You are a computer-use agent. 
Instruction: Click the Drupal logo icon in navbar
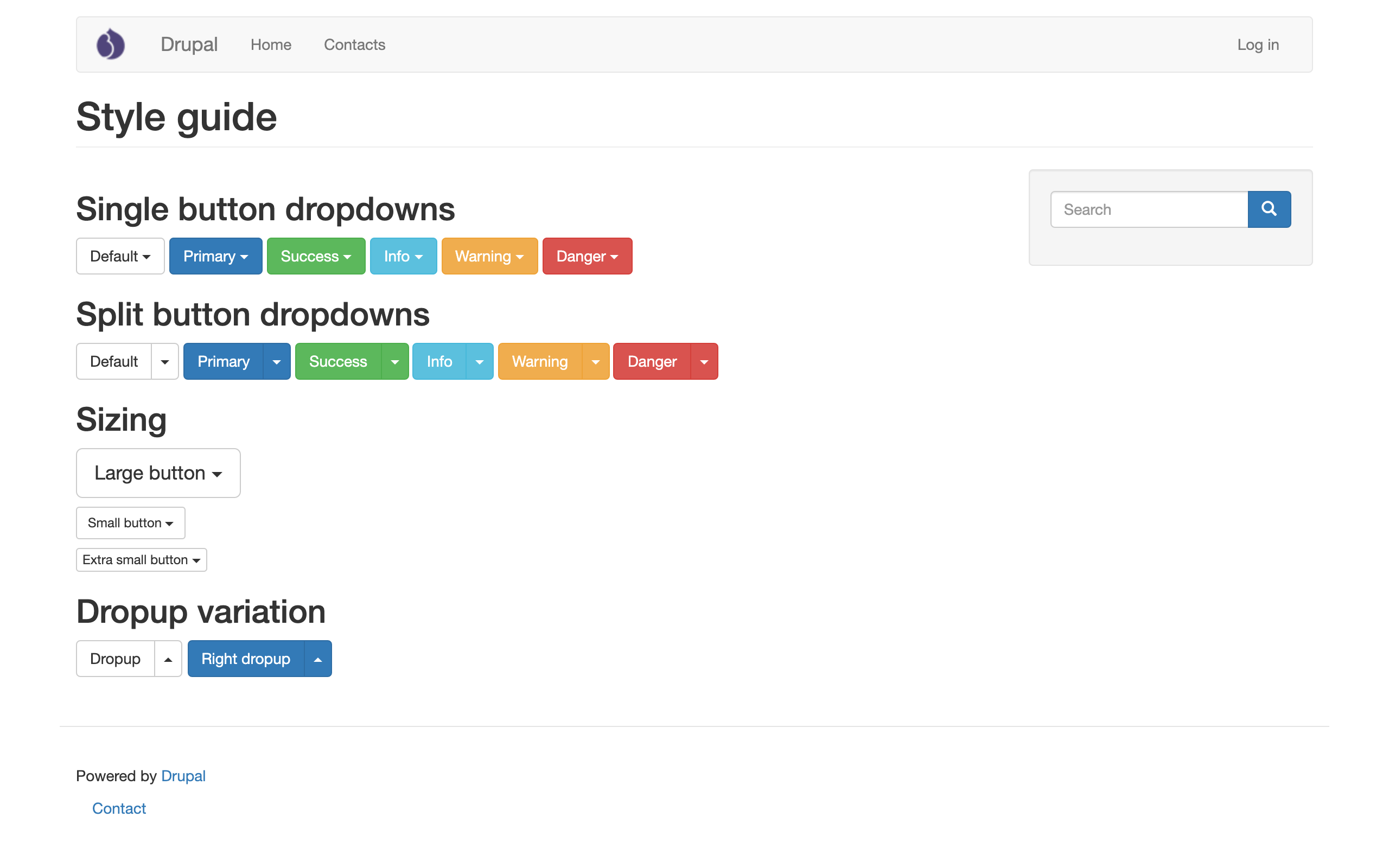click(x=111, y=44)
